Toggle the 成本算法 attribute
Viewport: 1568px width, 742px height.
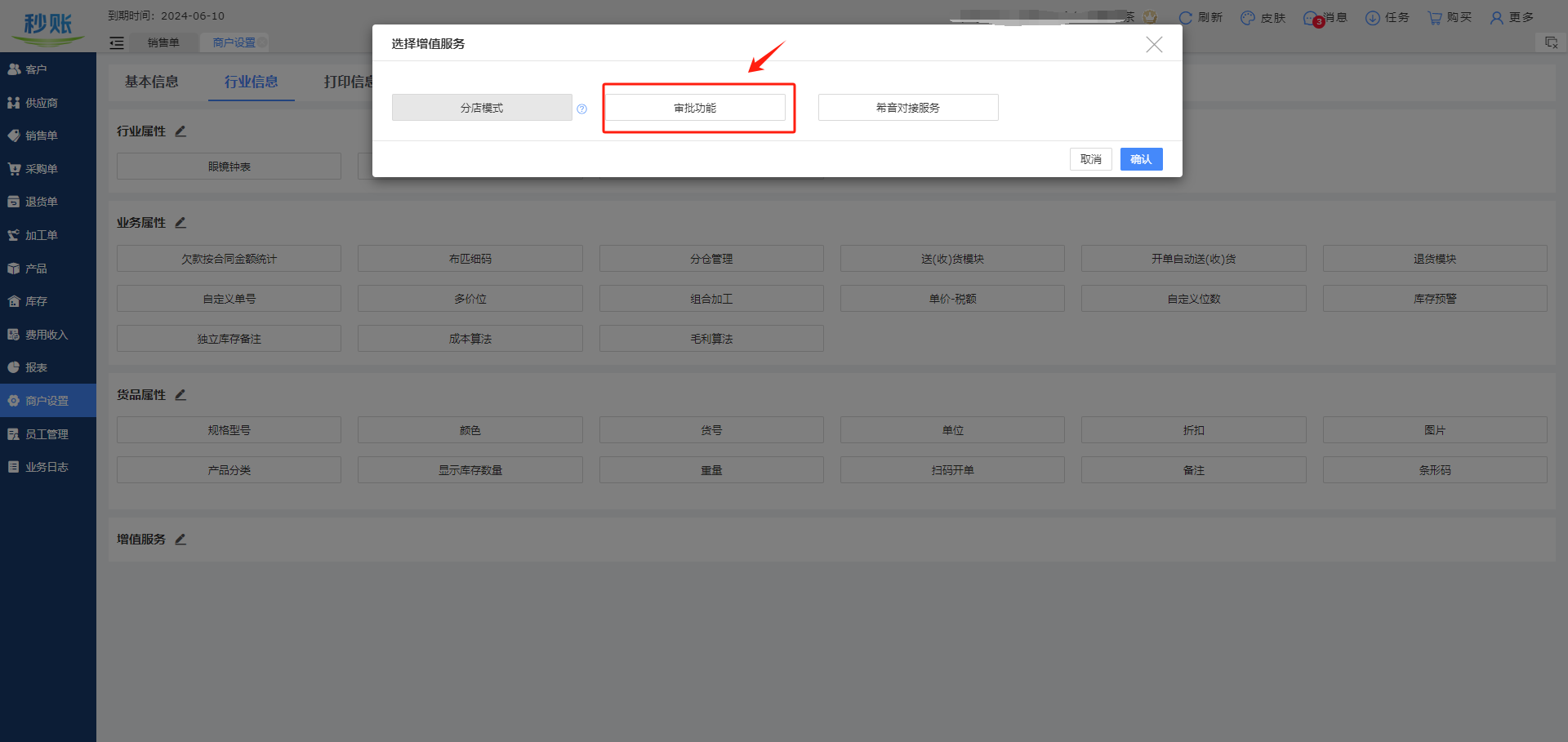click(470, 339)
